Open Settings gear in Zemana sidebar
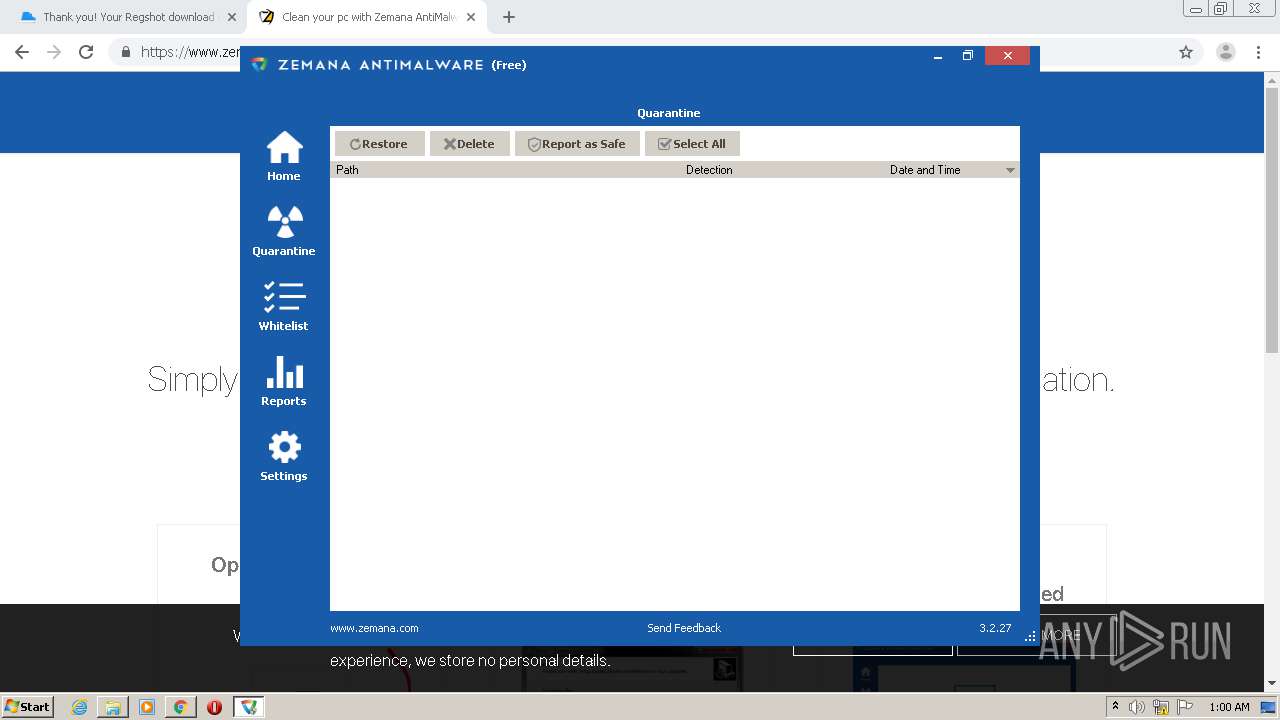The height and width of the screenshot is (720, 1280). click(284, 457)
